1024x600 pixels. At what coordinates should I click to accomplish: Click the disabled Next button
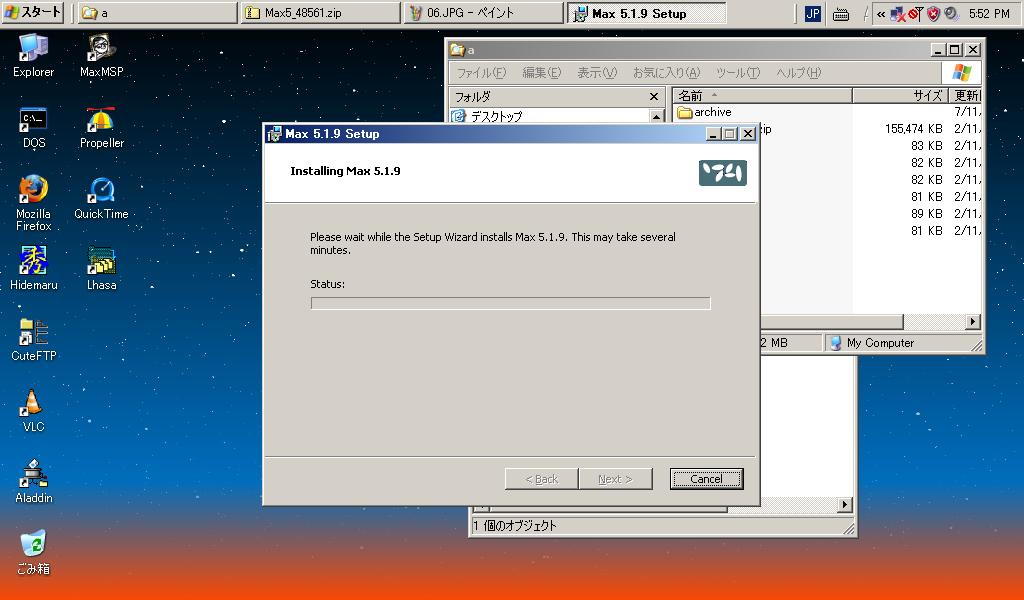615,479
